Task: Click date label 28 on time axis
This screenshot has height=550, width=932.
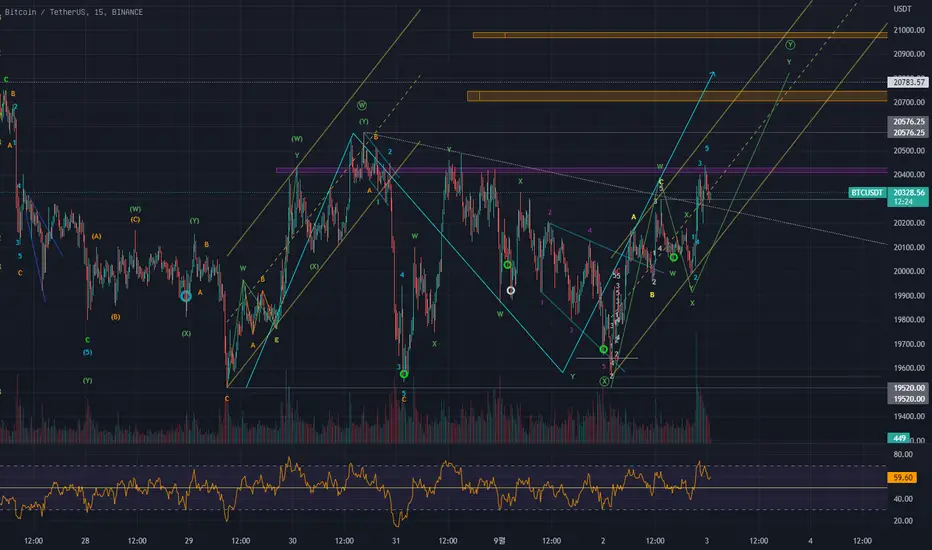Action: pos(86,540)
